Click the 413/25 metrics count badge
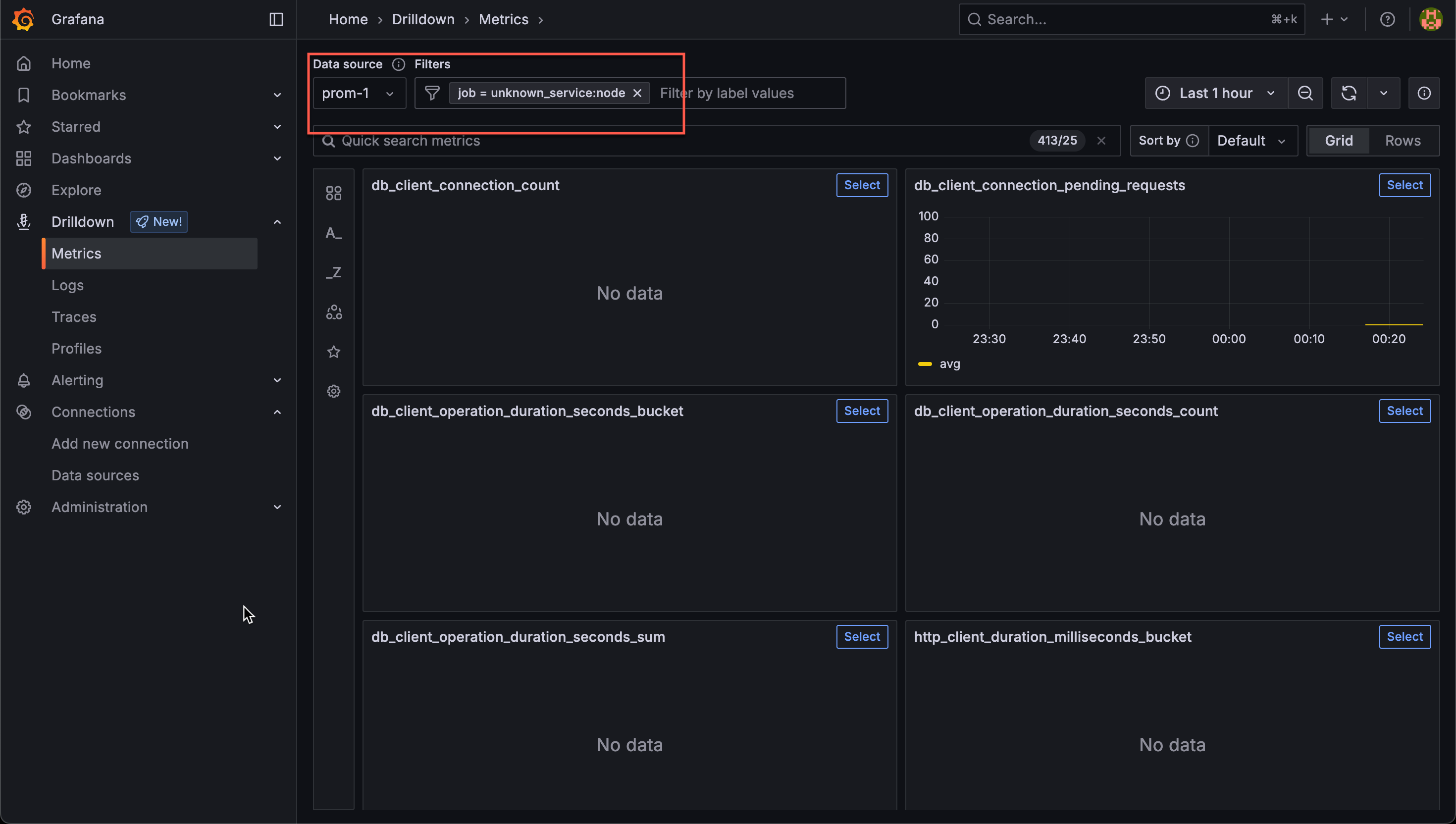The height and width of the screenshot is (824, 1456). pyautogui.click(x=1057, y=140)
